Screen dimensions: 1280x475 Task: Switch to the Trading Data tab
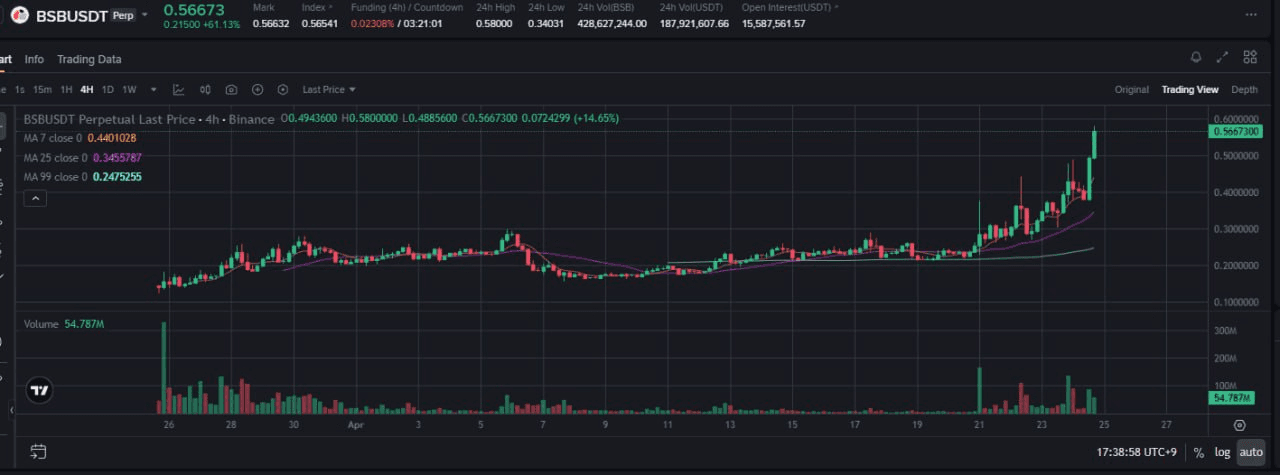[89, 59]
